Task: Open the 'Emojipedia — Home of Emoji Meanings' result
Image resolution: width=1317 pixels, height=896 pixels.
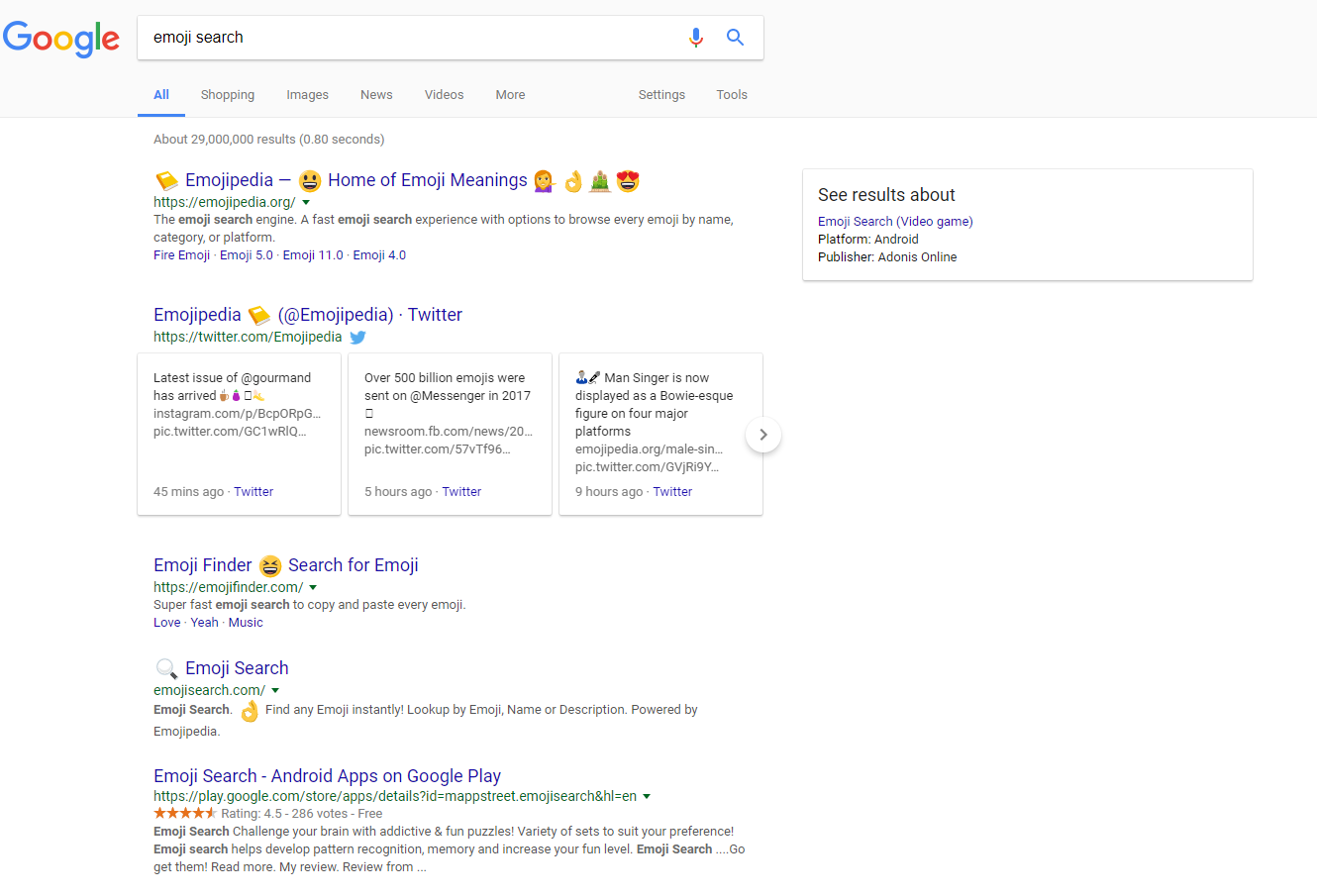Action: pyautogui.click(x=397, y=180)
